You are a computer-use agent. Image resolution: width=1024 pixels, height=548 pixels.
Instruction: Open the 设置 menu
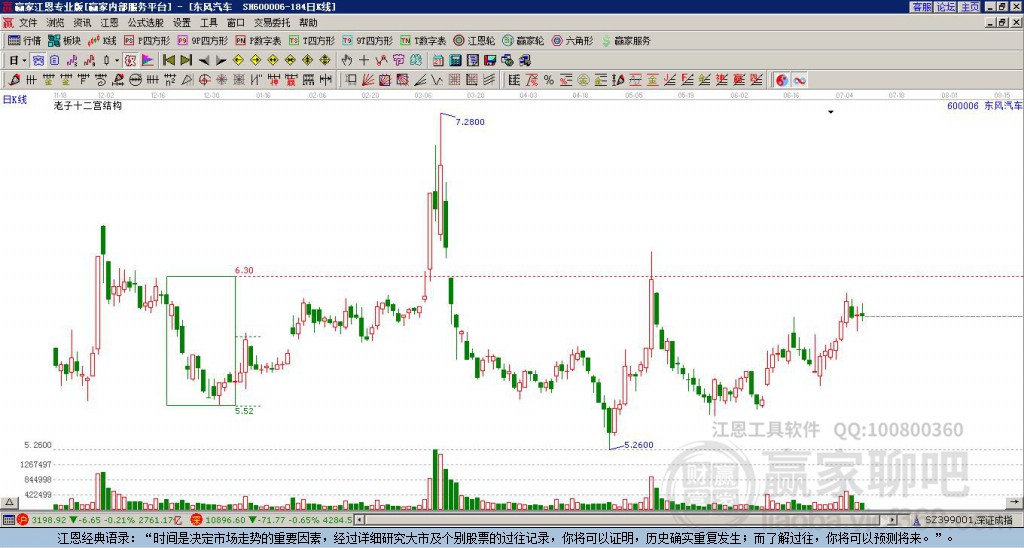[x=182, y=23]
